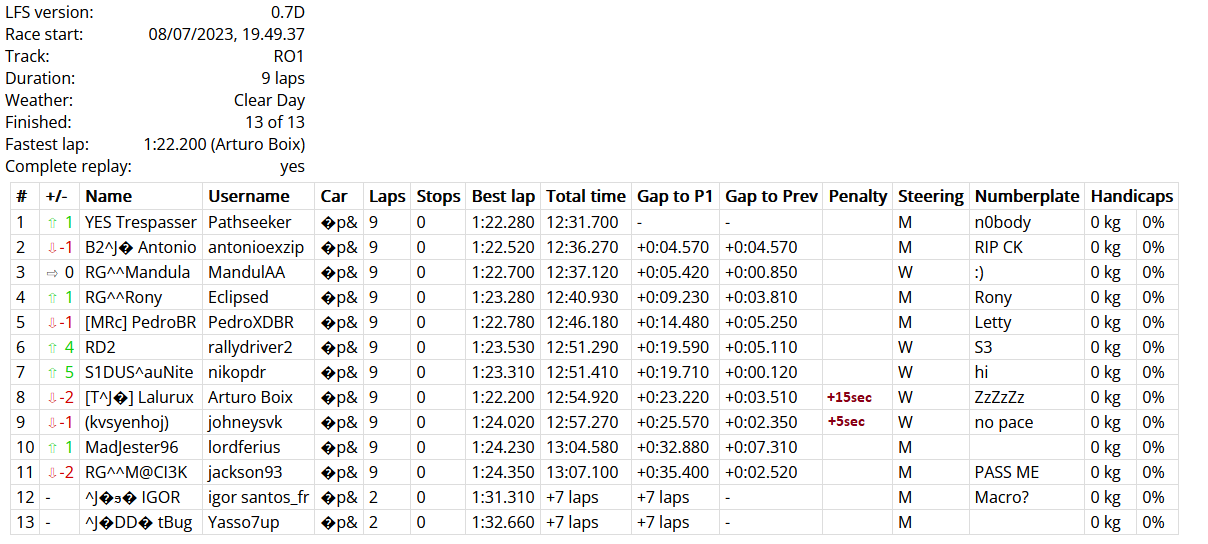1208x544 pixels.
Task: Click the Total time column header
Action: coord(585,196)
